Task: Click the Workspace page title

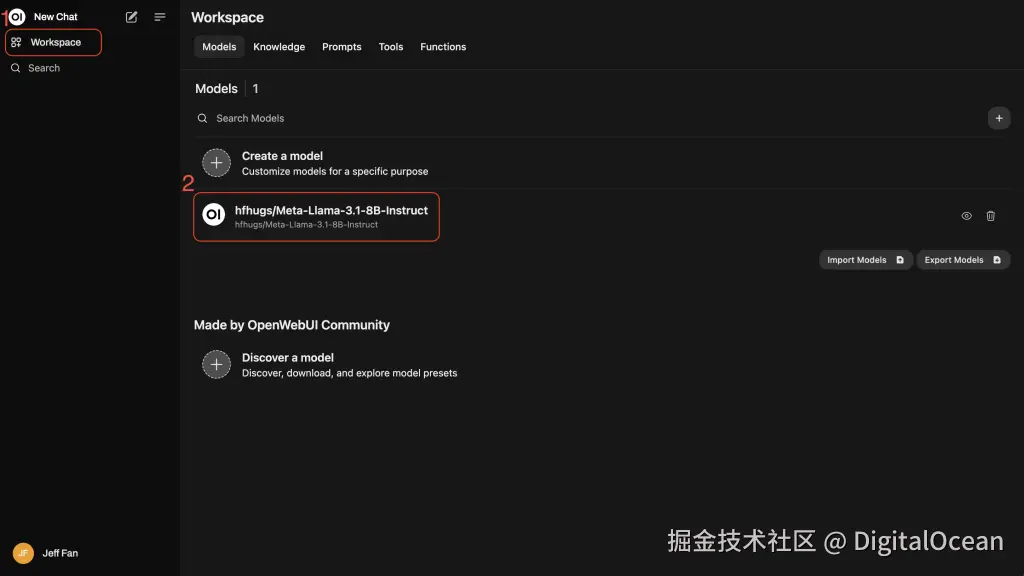Action: (x=227, y=18)
